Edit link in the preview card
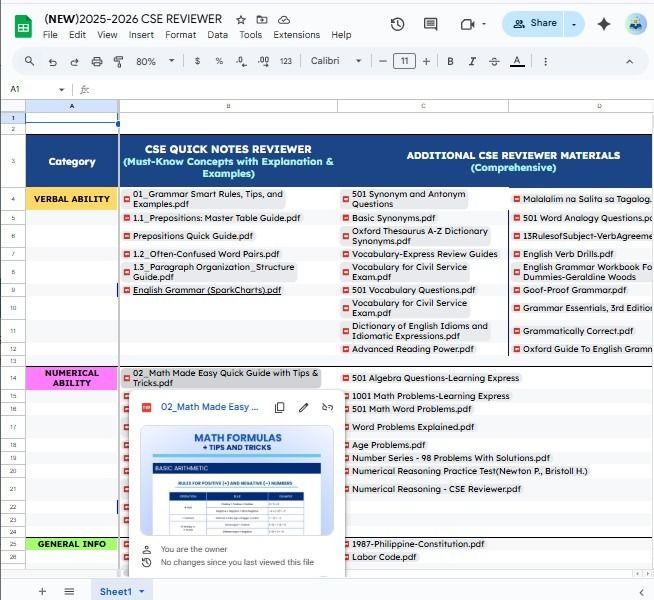 pos(304,407)
